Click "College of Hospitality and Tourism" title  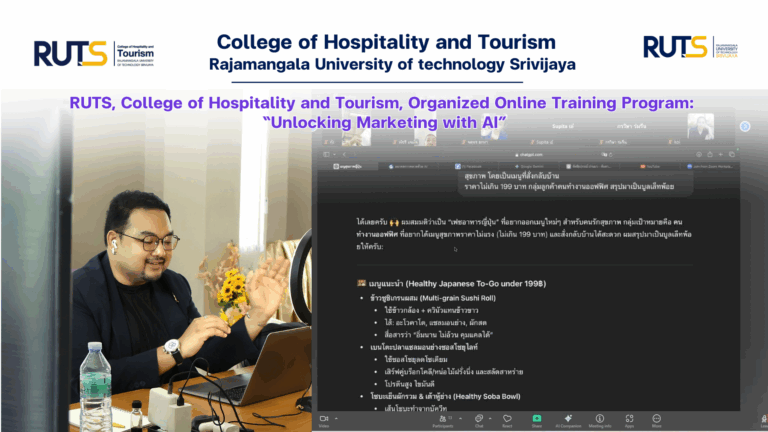point(386,42)
